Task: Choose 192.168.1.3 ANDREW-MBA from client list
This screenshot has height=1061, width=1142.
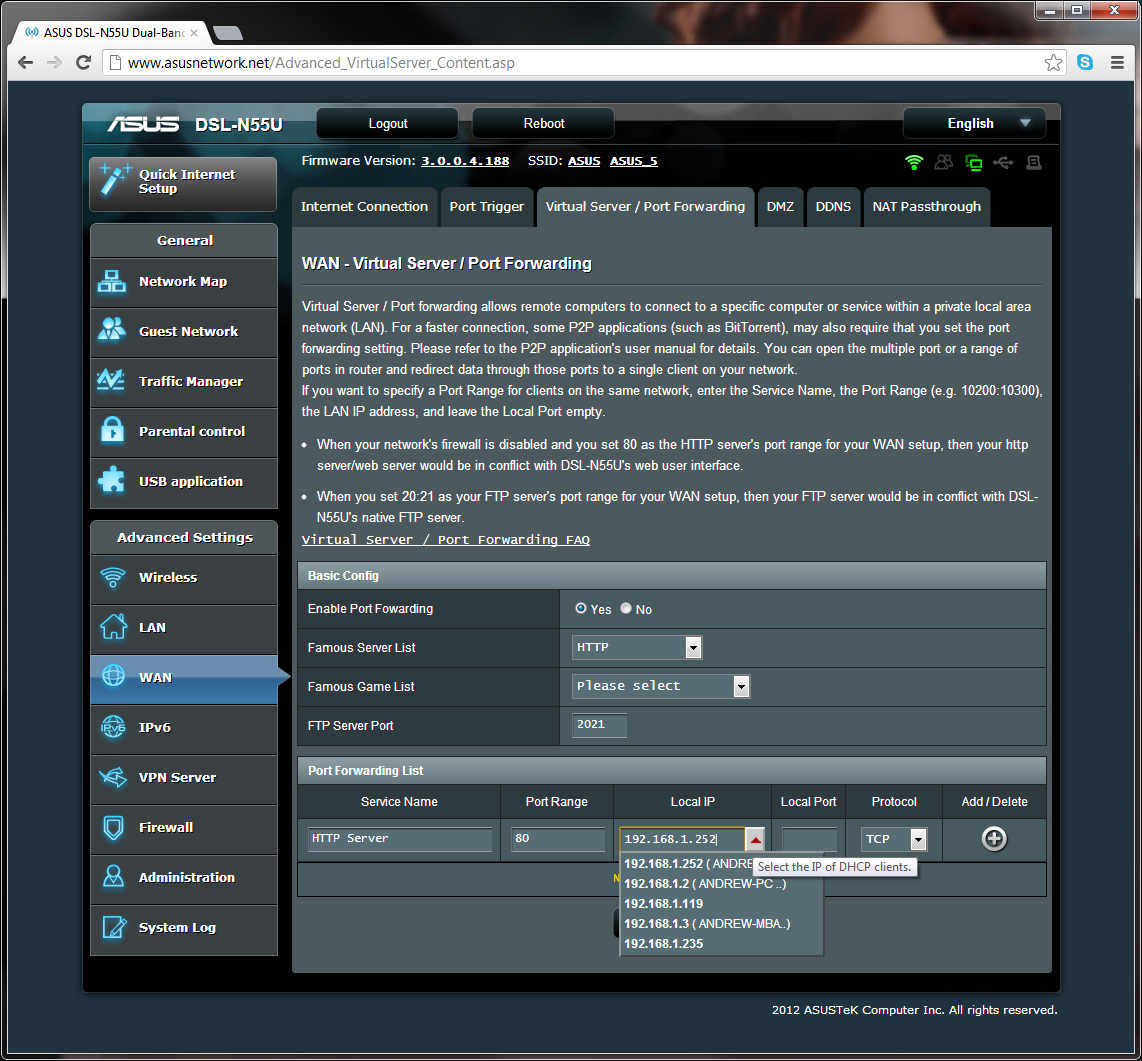Action: coord(721,923)
